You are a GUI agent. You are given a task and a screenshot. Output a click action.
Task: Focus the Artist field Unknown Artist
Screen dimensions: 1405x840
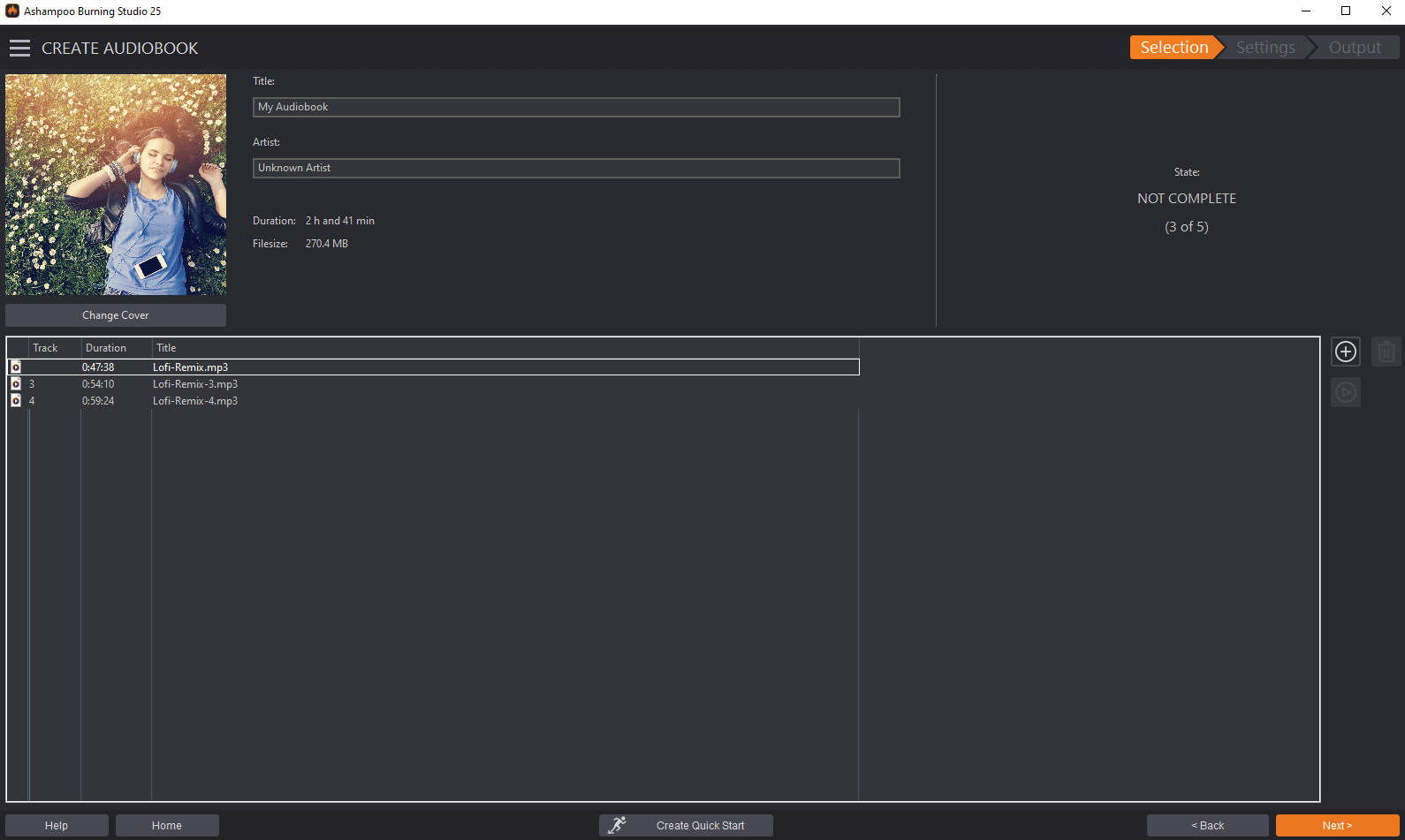pos(576,168)
